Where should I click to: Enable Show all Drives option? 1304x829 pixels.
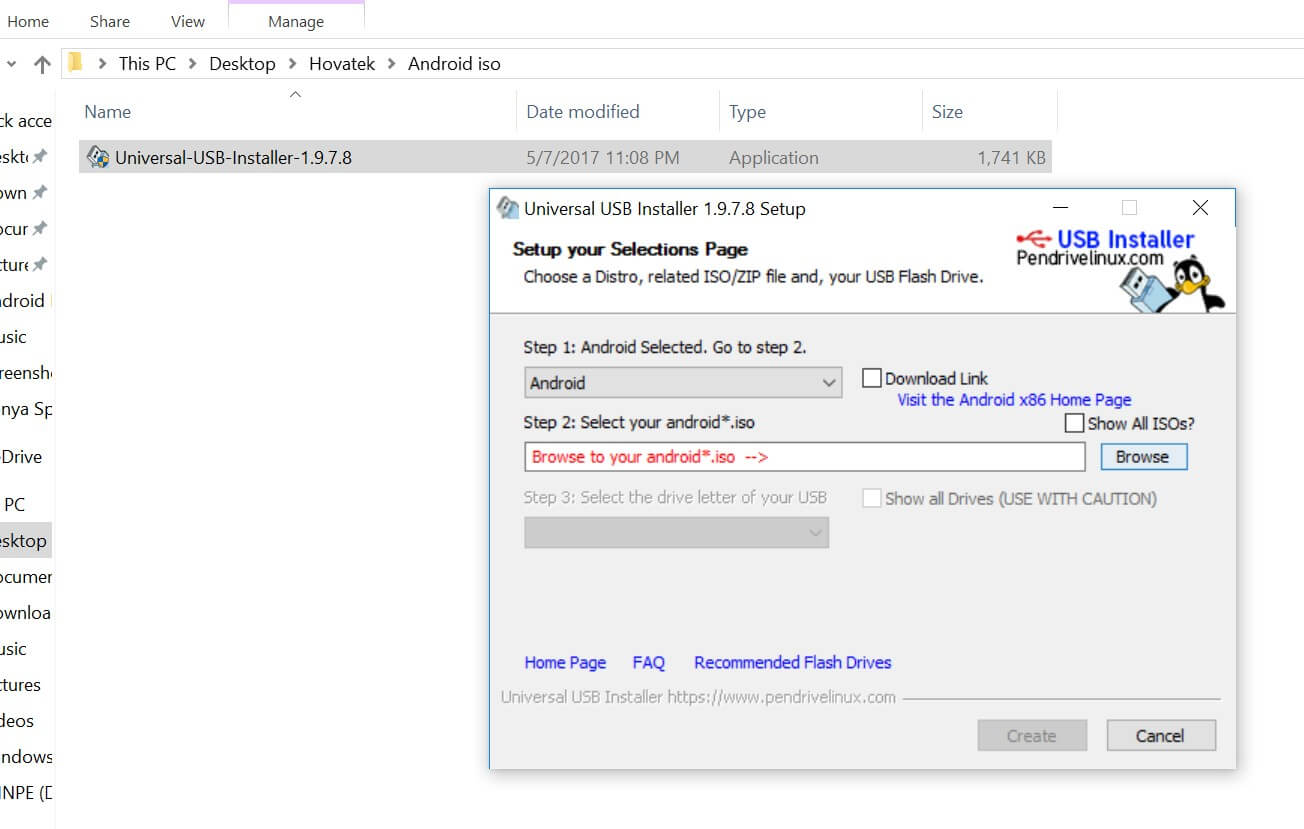(871, 498)
